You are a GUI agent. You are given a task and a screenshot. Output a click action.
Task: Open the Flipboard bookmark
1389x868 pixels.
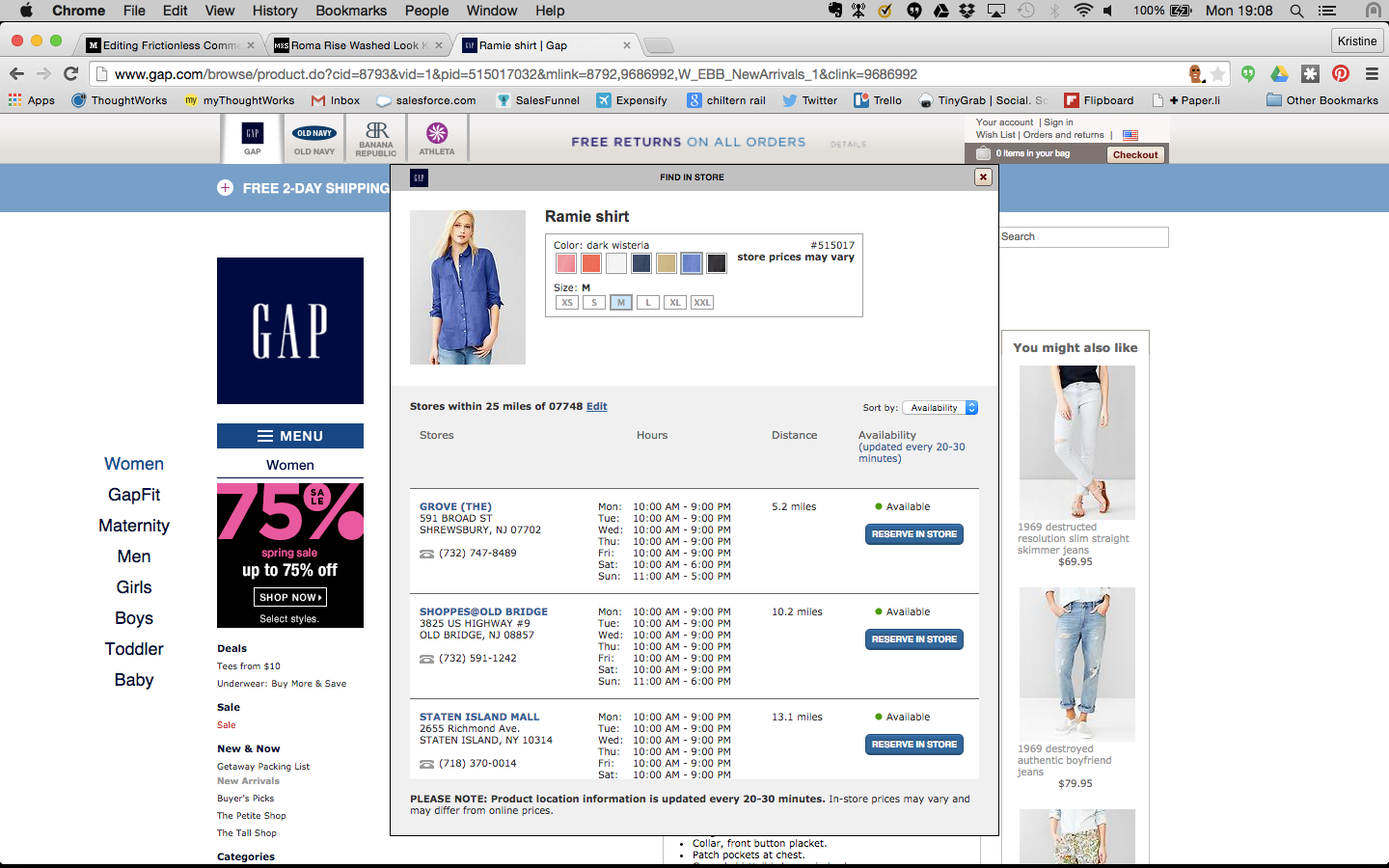pyautogui.click(x=1099, y=100)
